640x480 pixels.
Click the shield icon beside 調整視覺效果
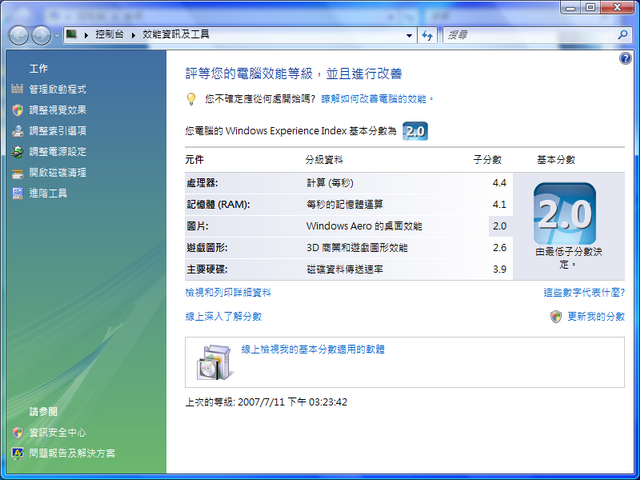point(18,110)
